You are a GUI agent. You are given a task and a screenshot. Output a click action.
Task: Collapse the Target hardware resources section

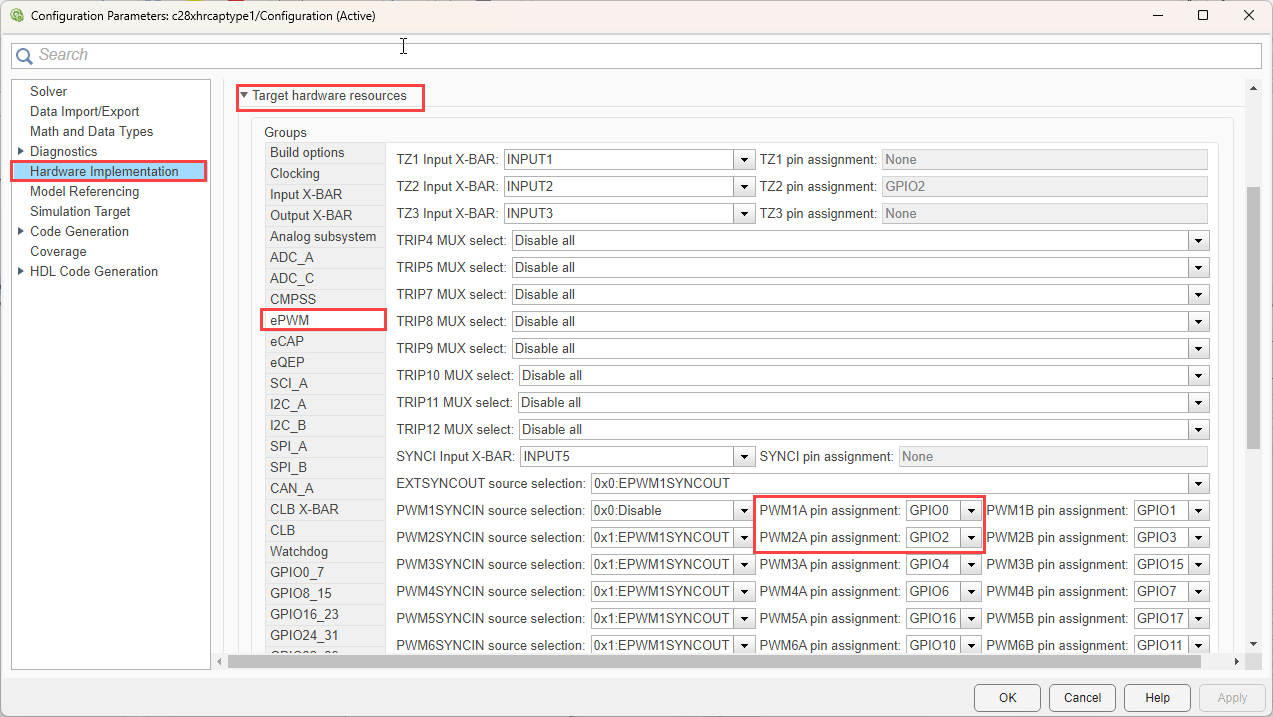(x=244, y=96)
